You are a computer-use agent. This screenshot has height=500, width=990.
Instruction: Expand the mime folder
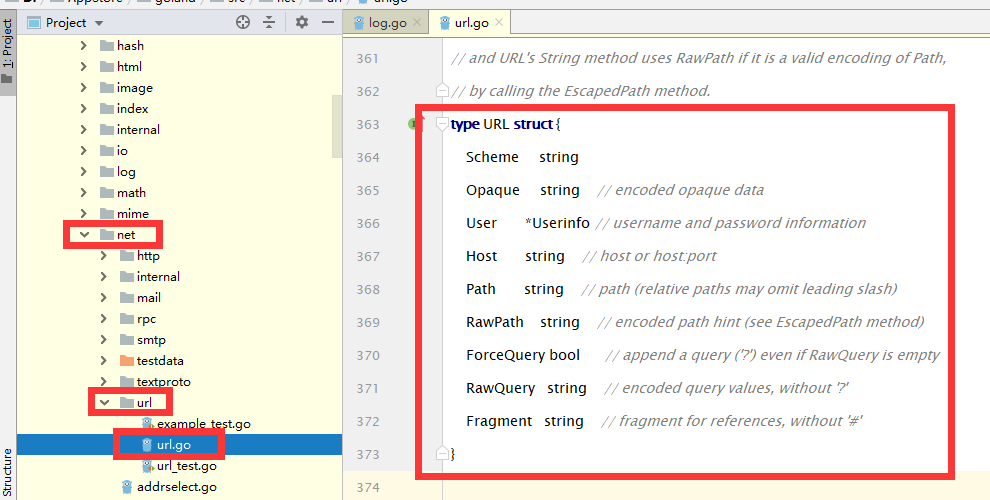[x=83, y=213]
